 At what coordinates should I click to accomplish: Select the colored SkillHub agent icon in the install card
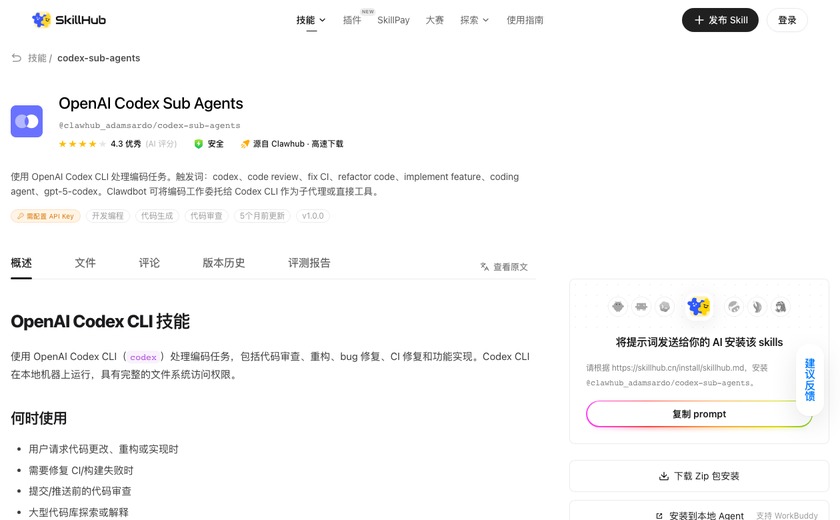tap(699, 306)
